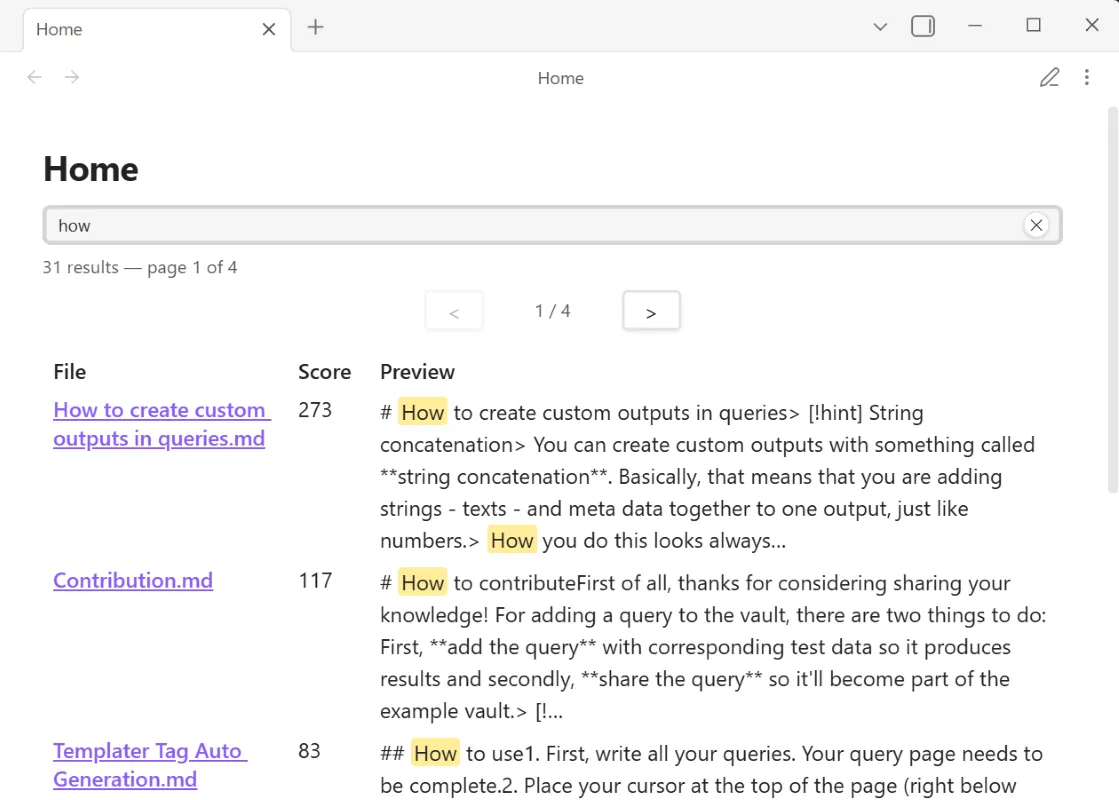Select the Home tab

[157, 29]
